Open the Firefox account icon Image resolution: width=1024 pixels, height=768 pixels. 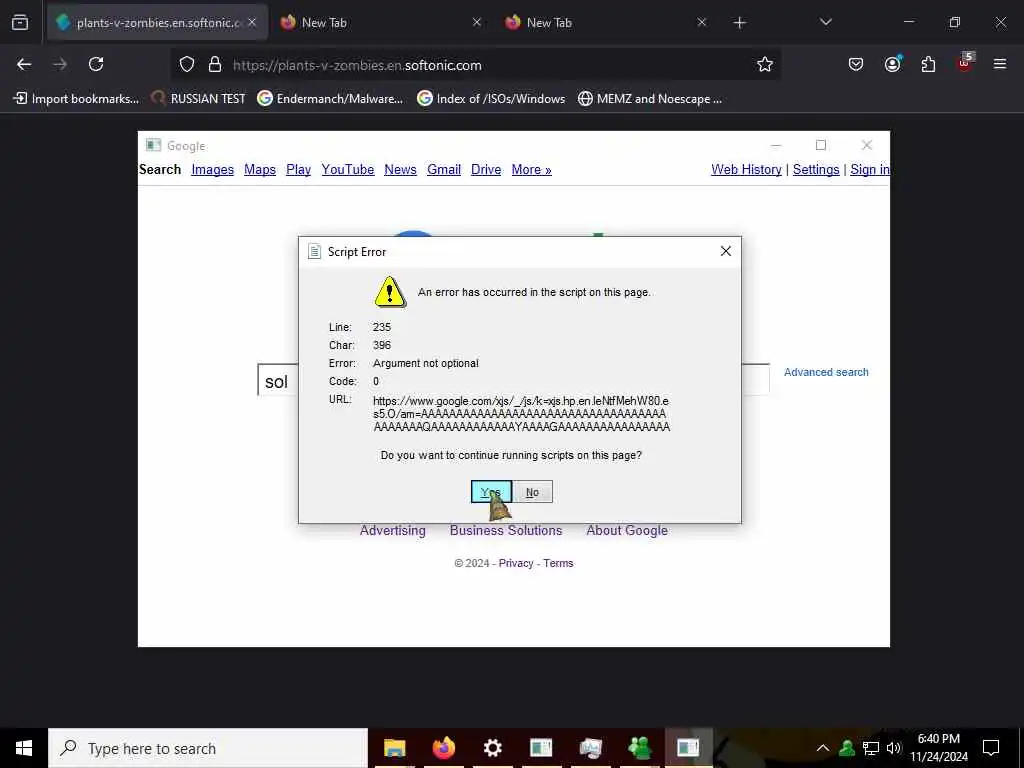coord(892,64)
